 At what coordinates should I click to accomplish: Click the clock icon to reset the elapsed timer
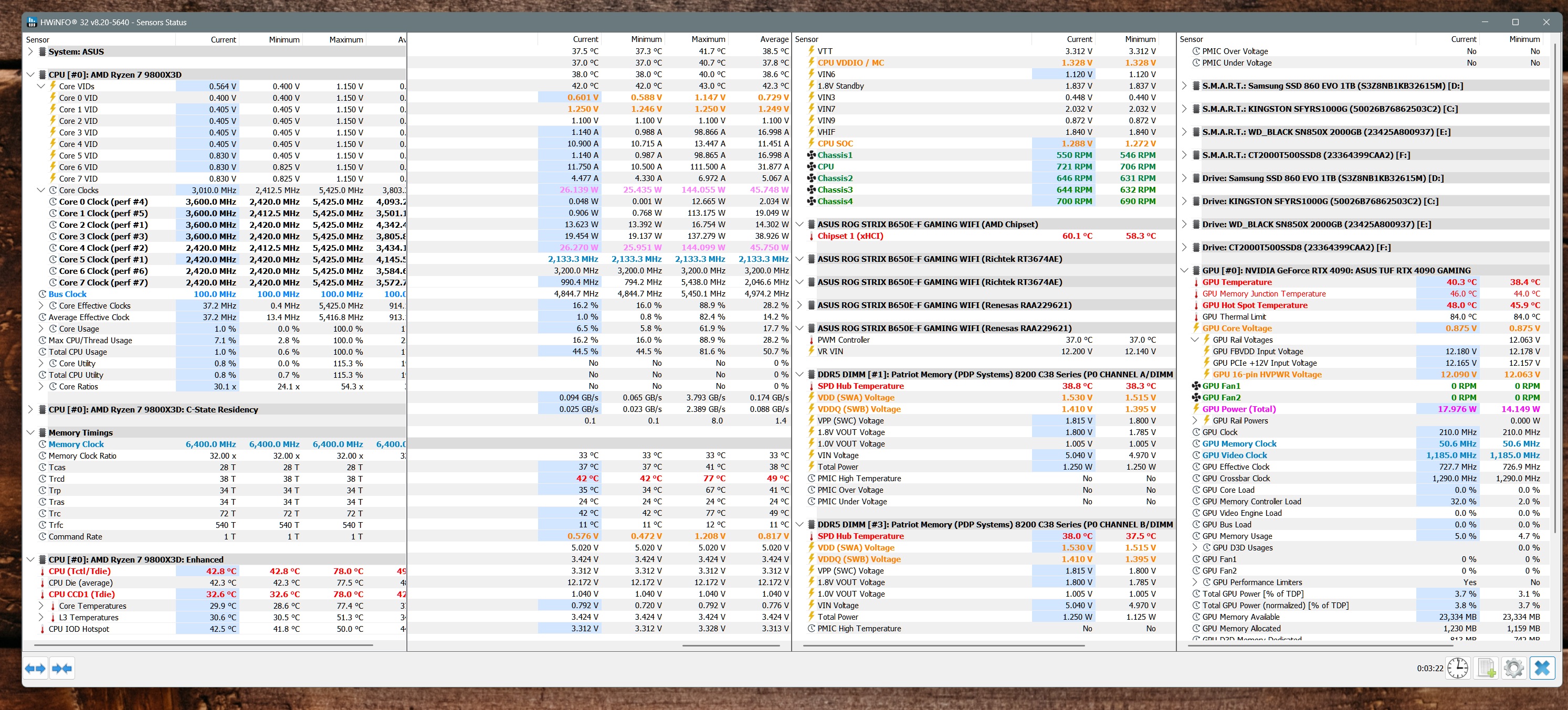[x=1457, y=668]
